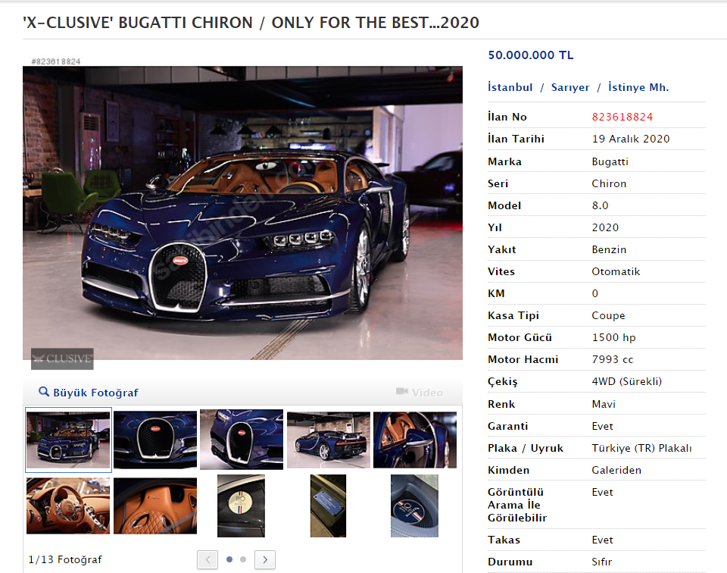Open the İstinye Mh. neighborhood link
The width and height of the screenshot is (727, 573).
pyautogui.click(x=638, y=87)
